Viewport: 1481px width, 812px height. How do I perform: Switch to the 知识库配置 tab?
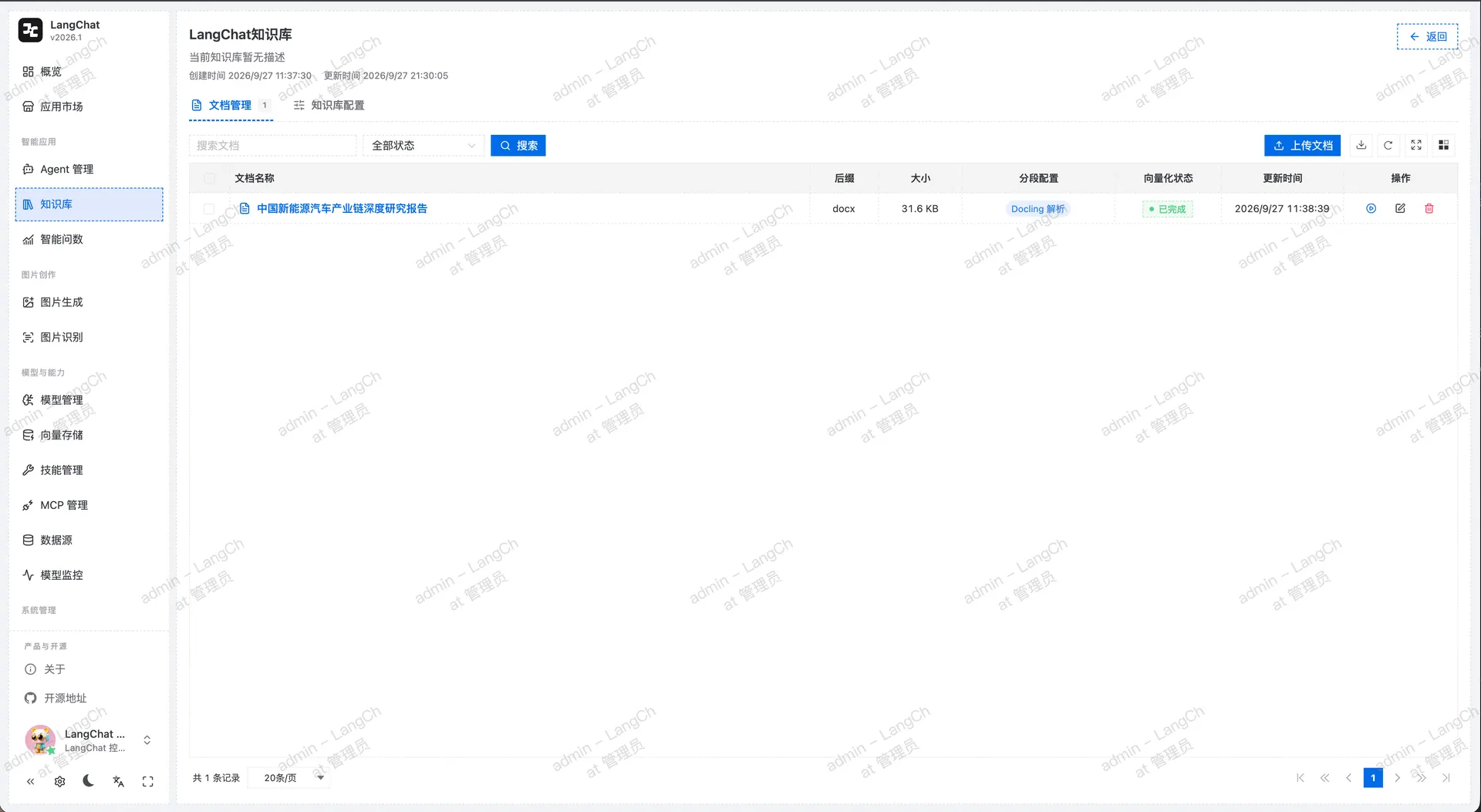tap(329, 105)
